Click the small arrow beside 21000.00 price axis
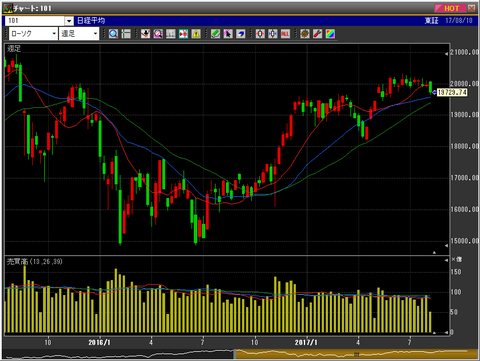 (446, 54)
